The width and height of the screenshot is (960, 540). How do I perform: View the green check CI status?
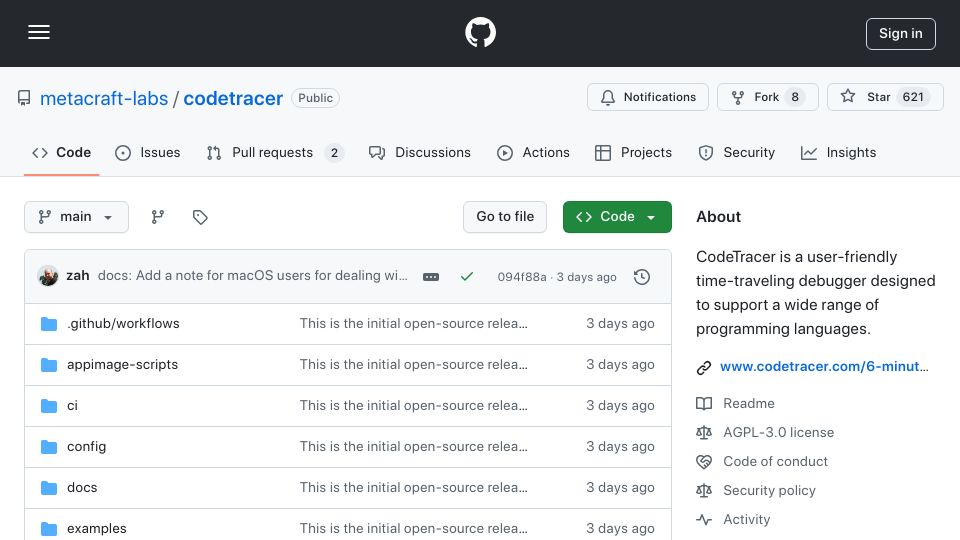467,277
